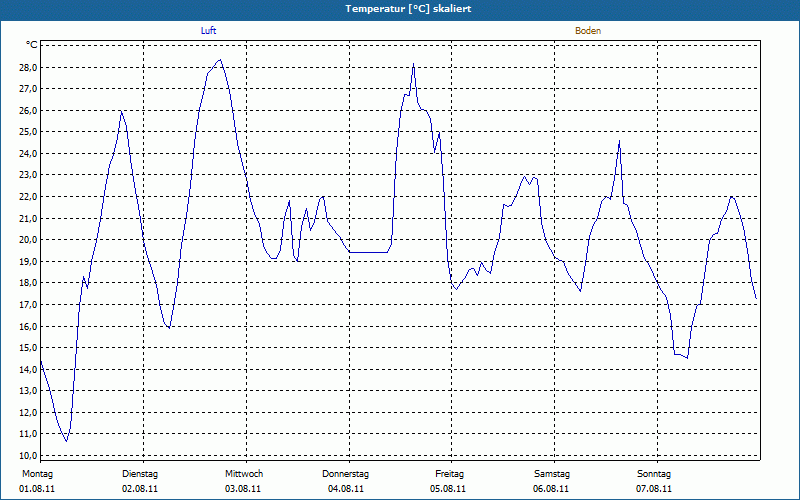Click the 27,0 y-axis value
800x500 pixels.
[x=28, y=89]
